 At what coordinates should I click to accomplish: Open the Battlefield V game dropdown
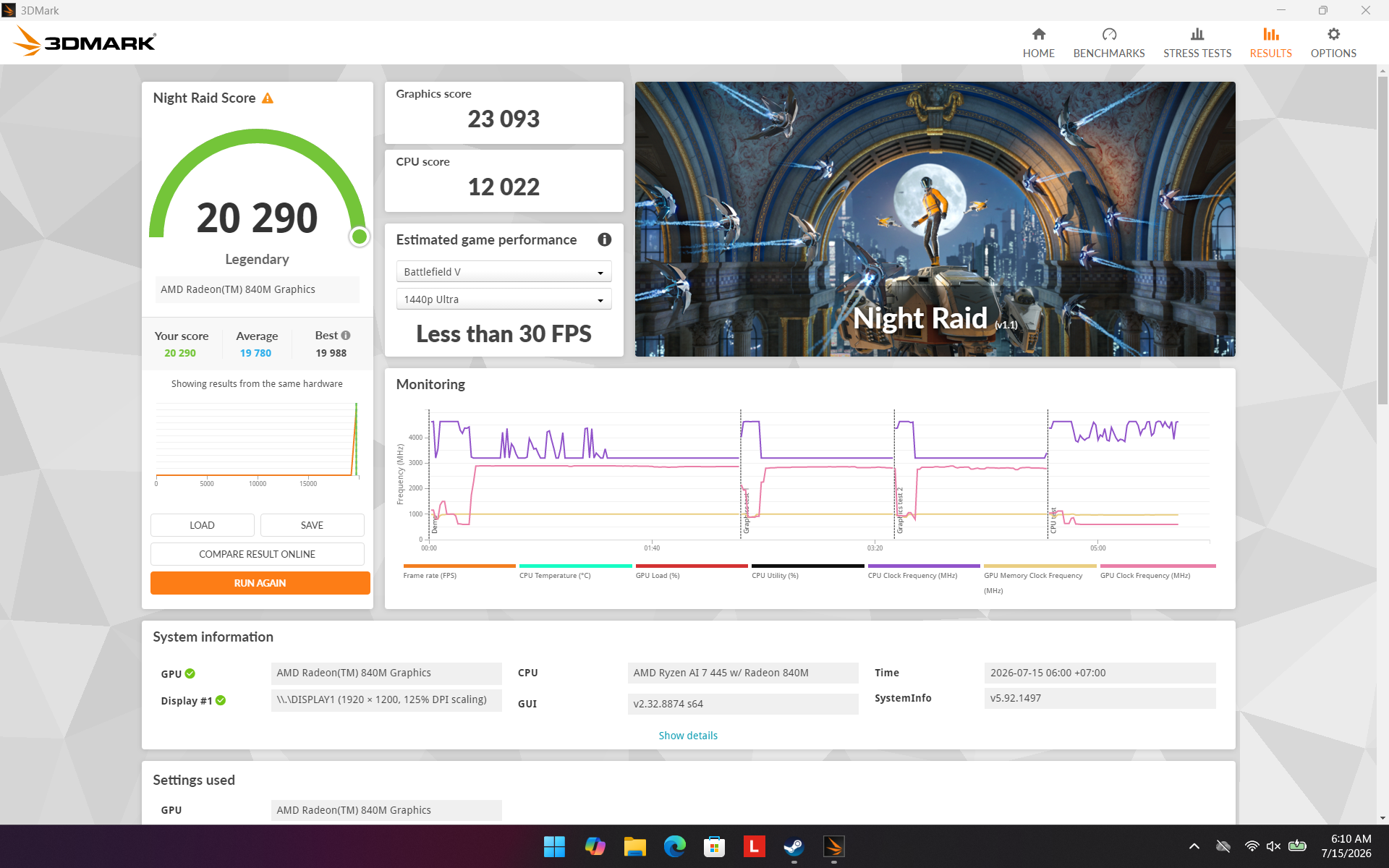(504, 272)
